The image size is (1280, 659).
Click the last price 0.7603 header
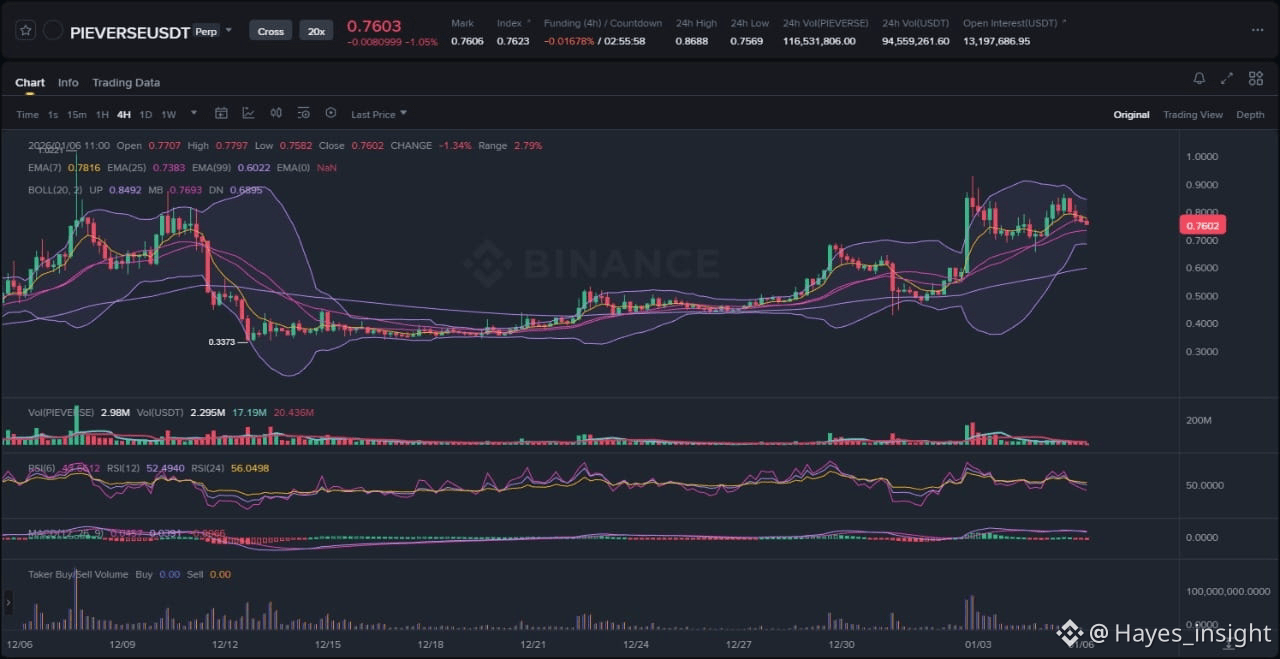(x=374, y=26)
